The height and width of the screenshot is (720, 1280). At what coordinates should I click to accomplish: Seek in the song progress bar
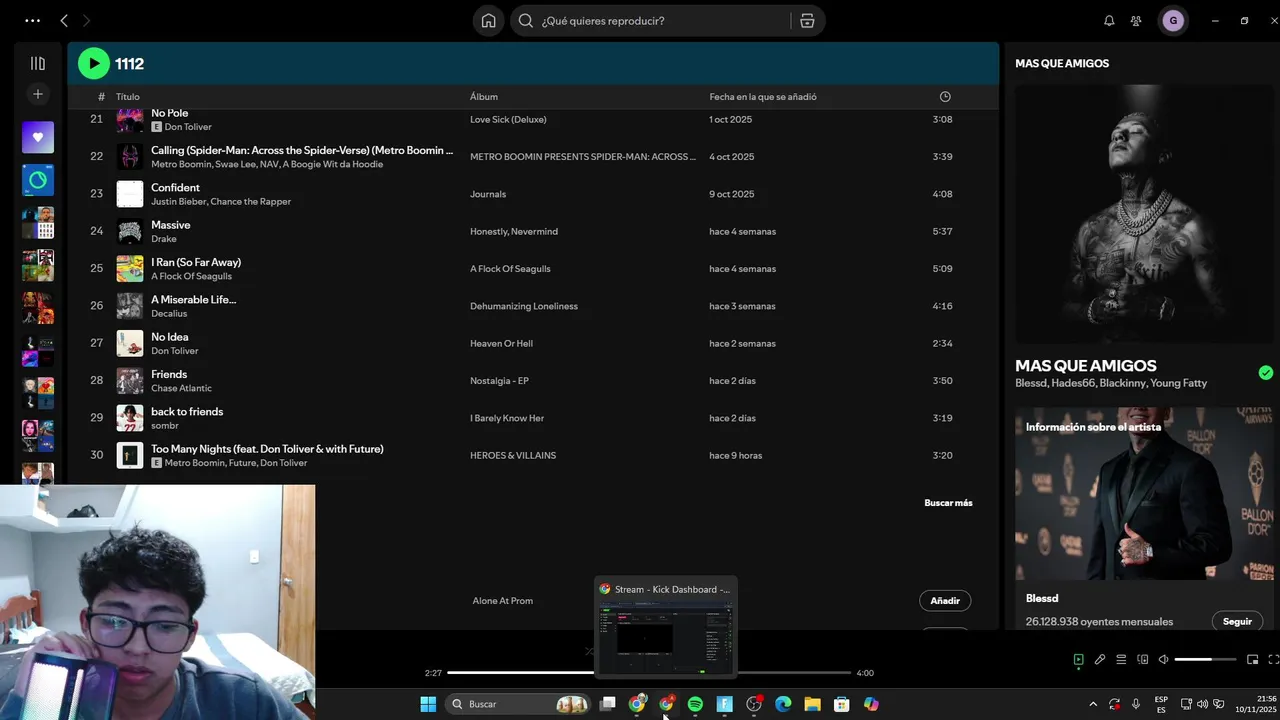coord(648,673)
